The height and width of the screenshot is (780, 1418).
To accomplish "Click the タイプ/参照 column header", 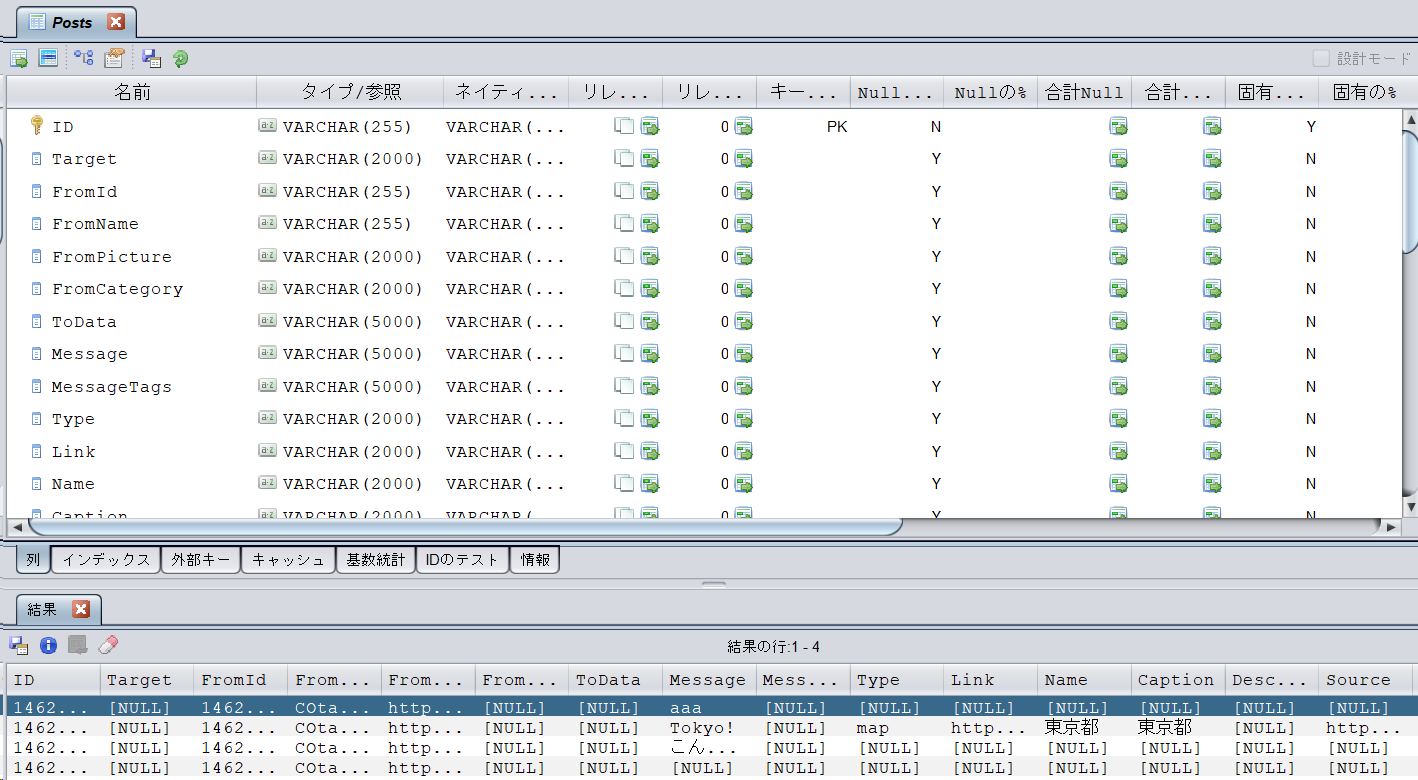I will pos(350,93).
